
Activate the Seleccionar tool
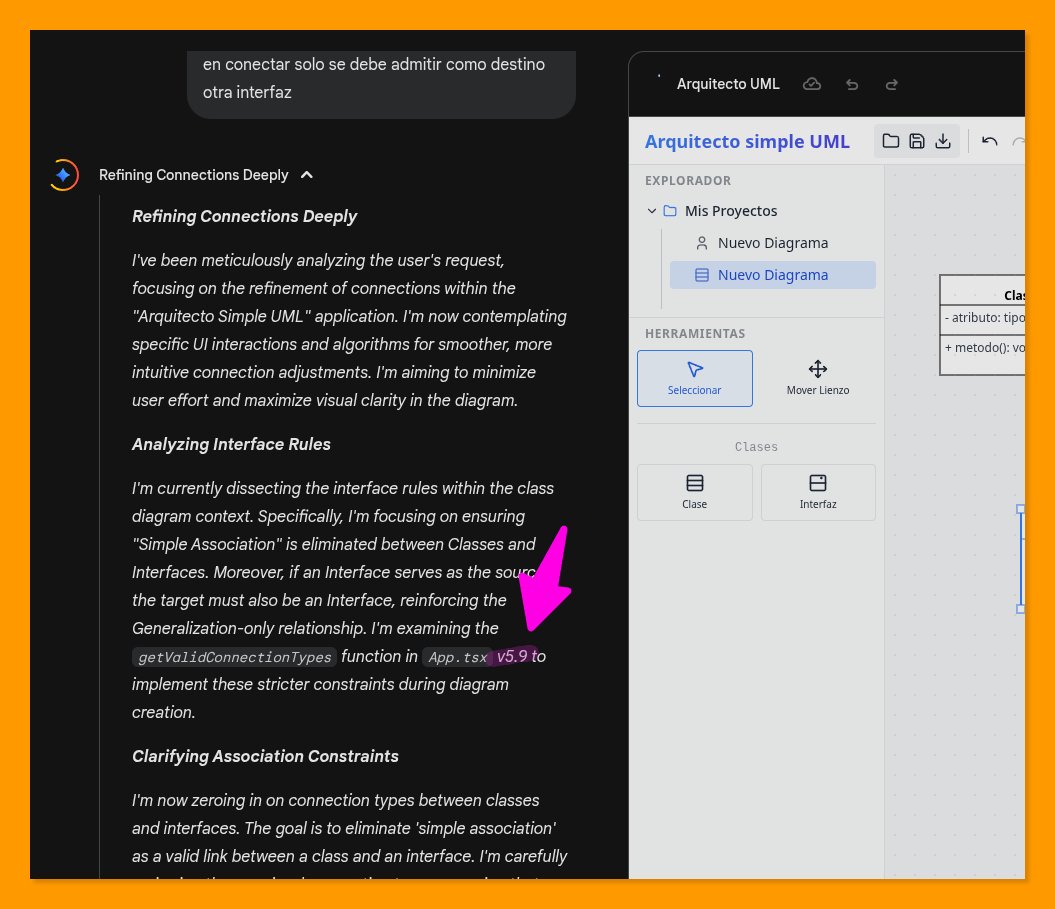point(694,378)
